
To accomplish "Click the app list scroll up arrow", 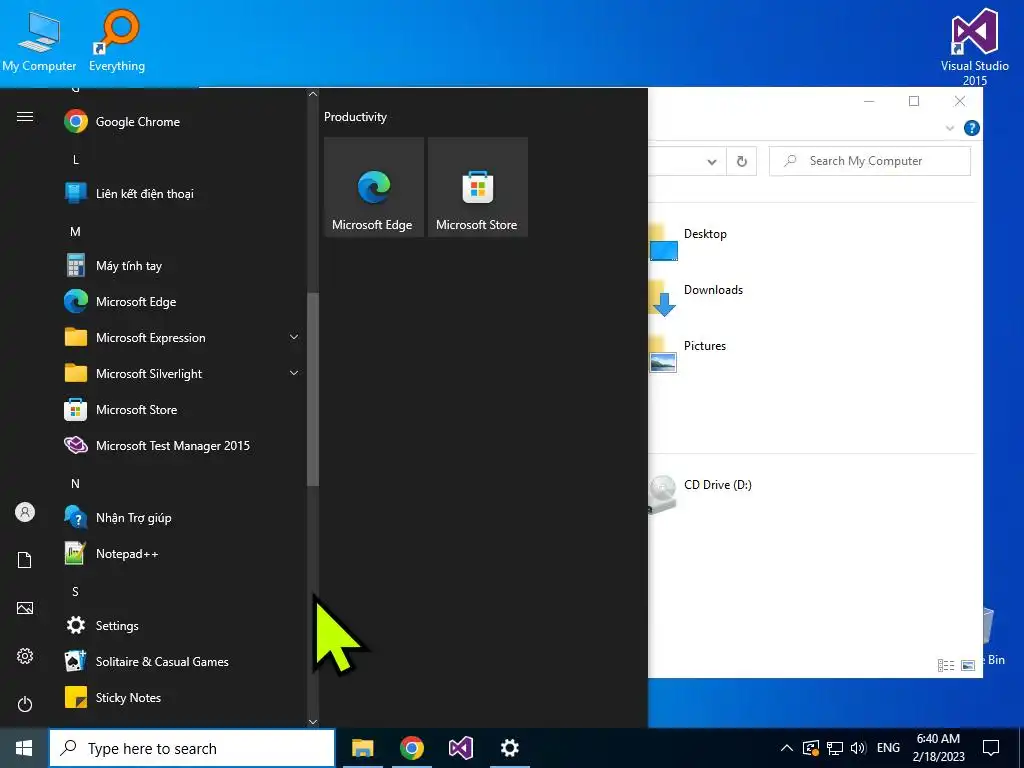I will [x=313, y=94].
